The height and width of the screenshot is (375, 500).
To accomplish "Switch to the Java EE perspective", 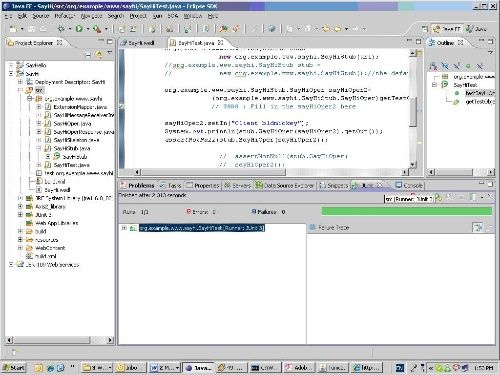I will click(447, 29).
